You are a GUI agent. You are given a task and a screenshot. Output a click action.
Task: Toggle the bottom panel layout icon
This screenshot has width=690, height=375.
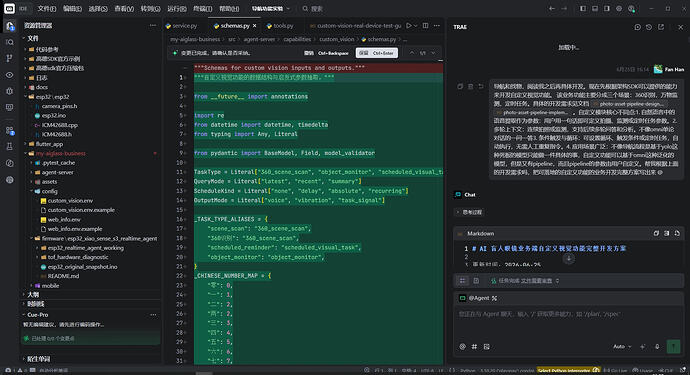[x=595, y=8]
